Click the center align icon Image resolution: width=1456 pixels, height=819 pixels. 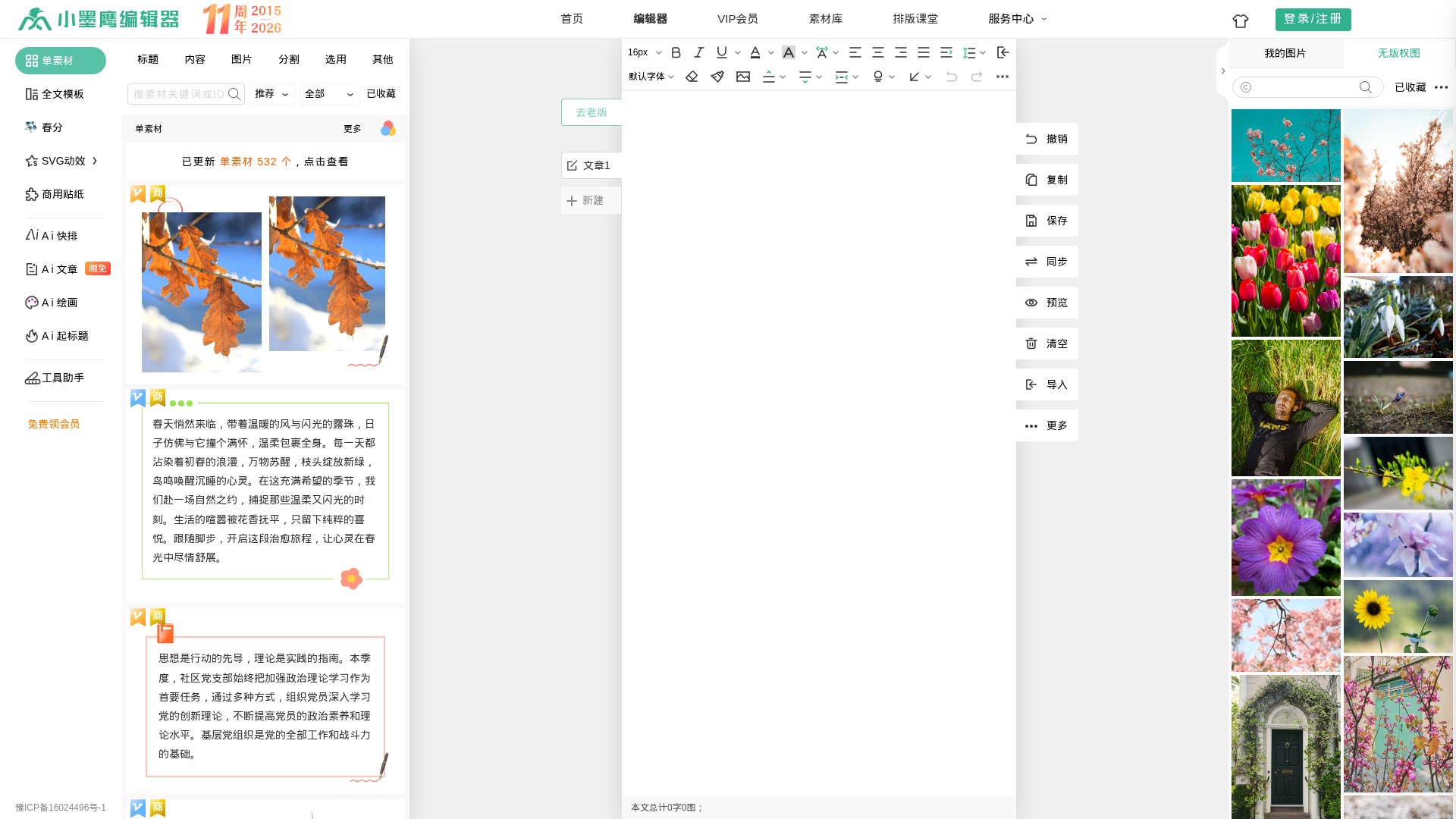click(877, 52)
